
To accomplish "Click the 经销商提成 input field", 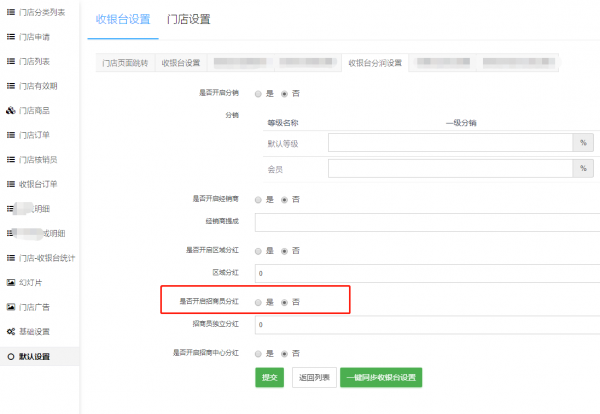I will tap(427, 222).
